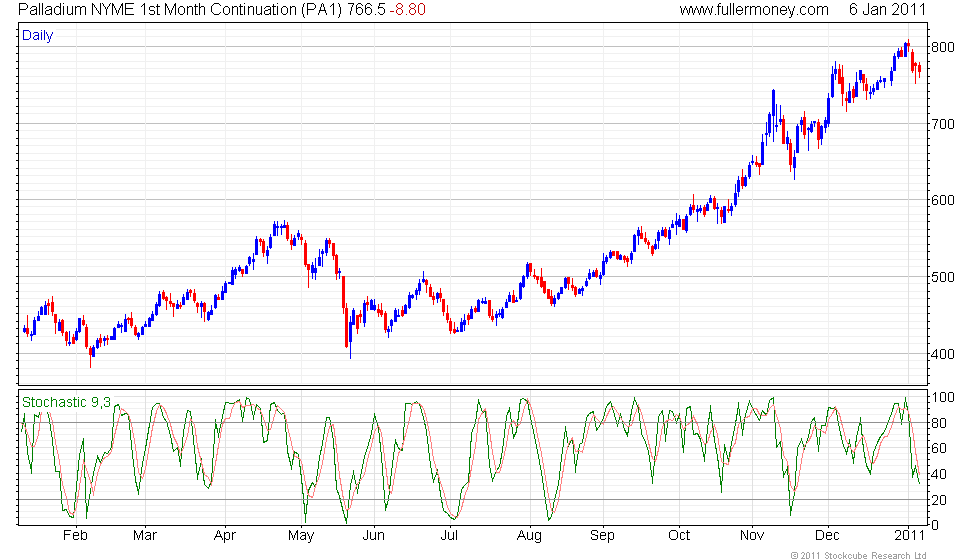Screen dimensions: 980x560
Task: Click the Mar month label
Action: pyautogui.click(x=145, y=536)
